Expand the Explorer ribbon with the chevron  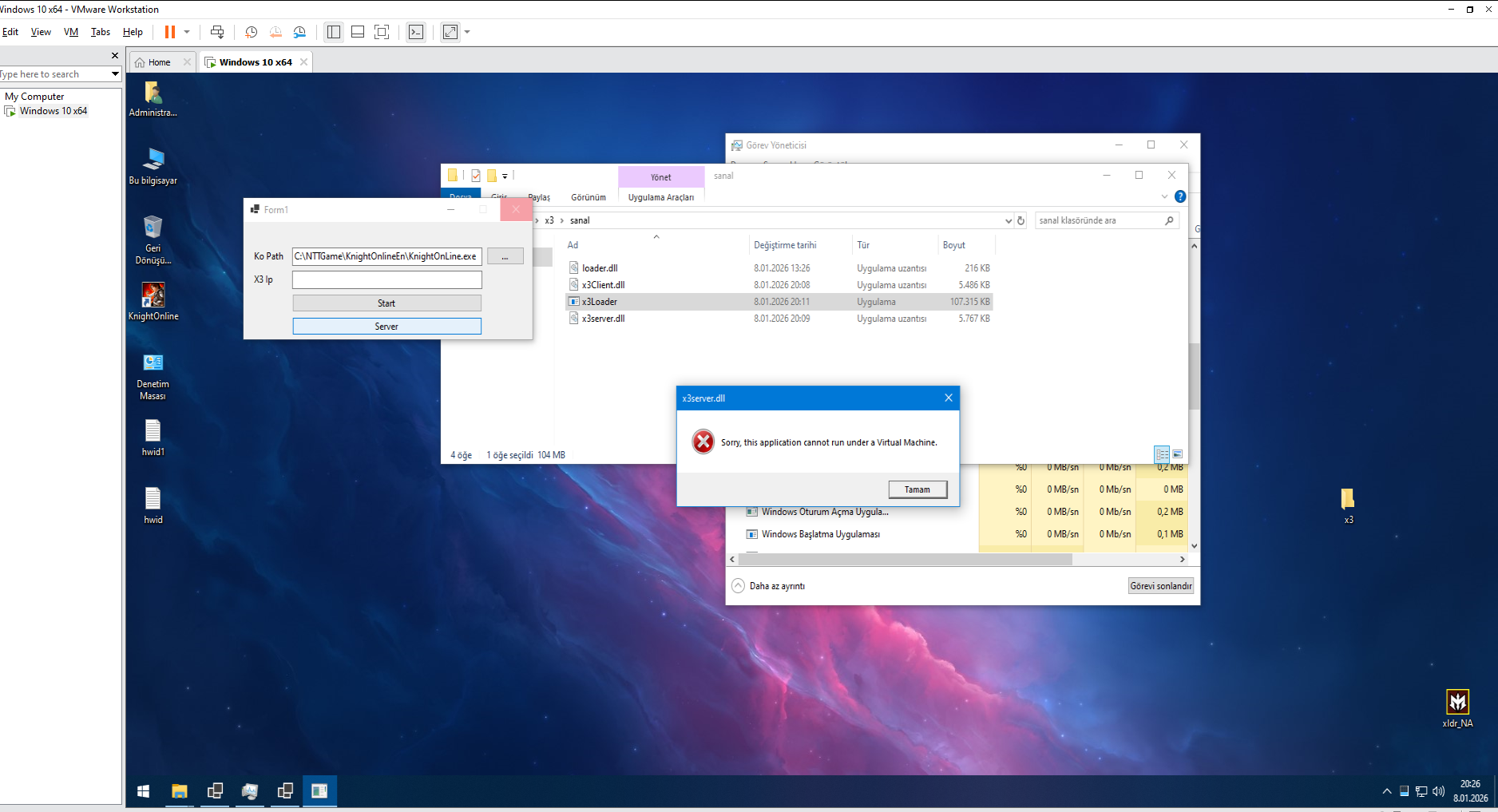click(1164, 196)
